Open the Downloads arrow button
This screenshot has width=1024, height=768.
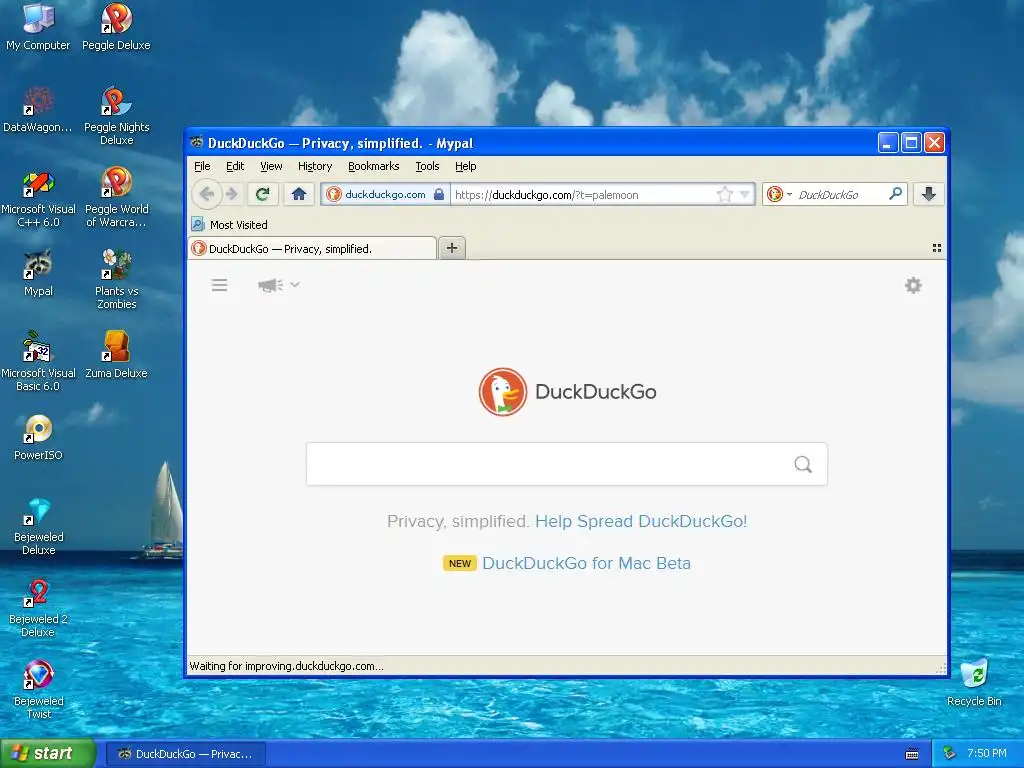[x=929, y=194]
